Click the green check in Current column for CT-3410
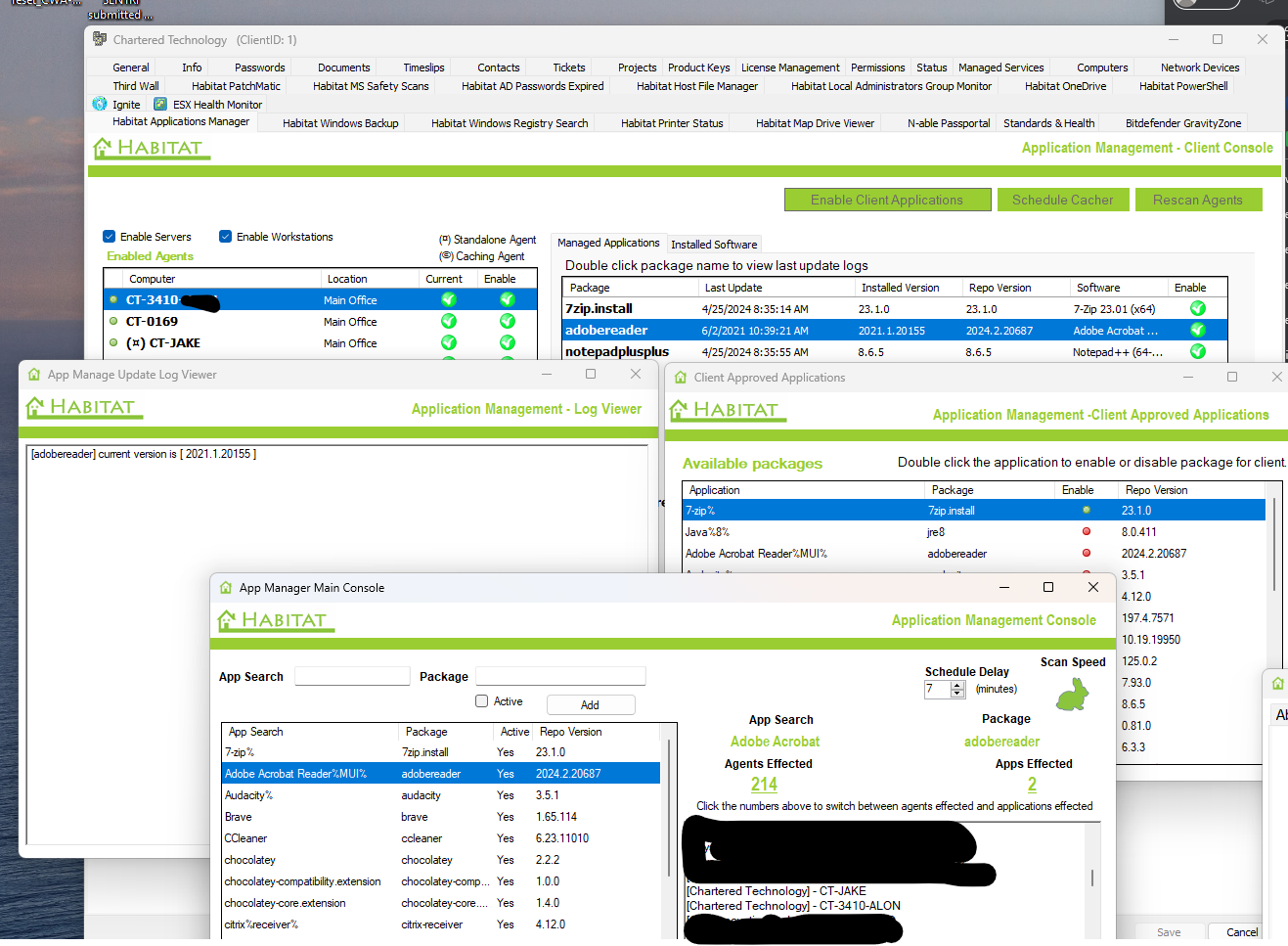The image size is (1288, 946). [x=448, y=299]
